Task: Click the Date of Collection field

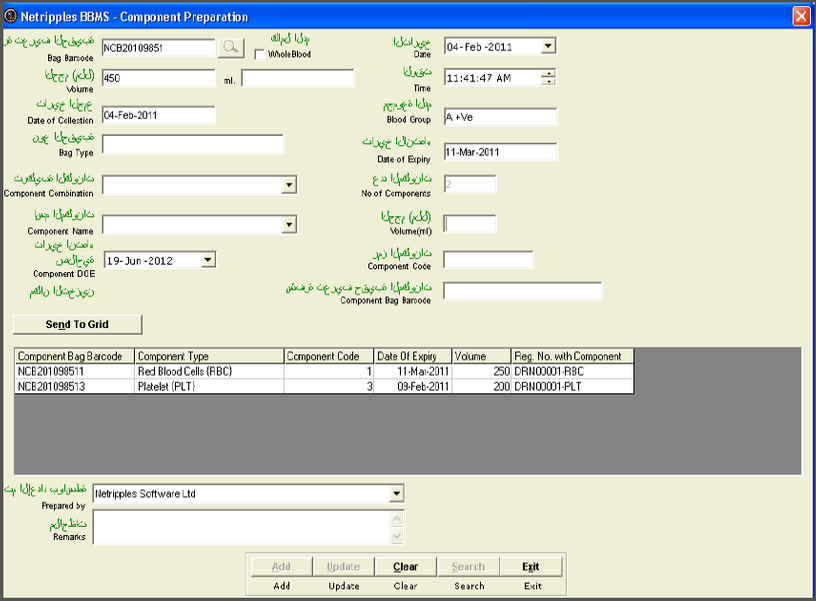Action: [x=158, y=115]
